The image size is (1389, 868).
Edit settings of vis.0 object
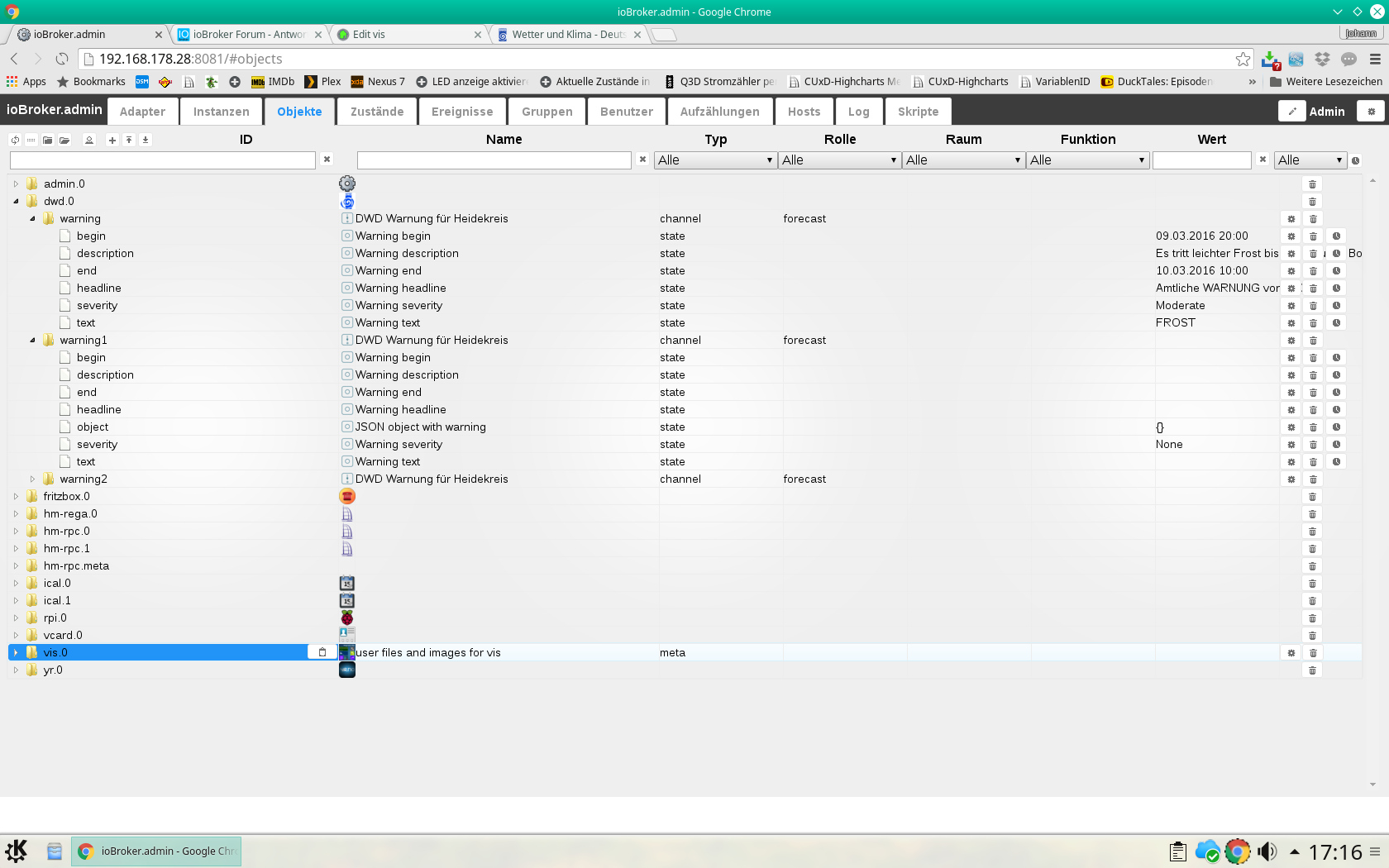(x=1291, y=653)
